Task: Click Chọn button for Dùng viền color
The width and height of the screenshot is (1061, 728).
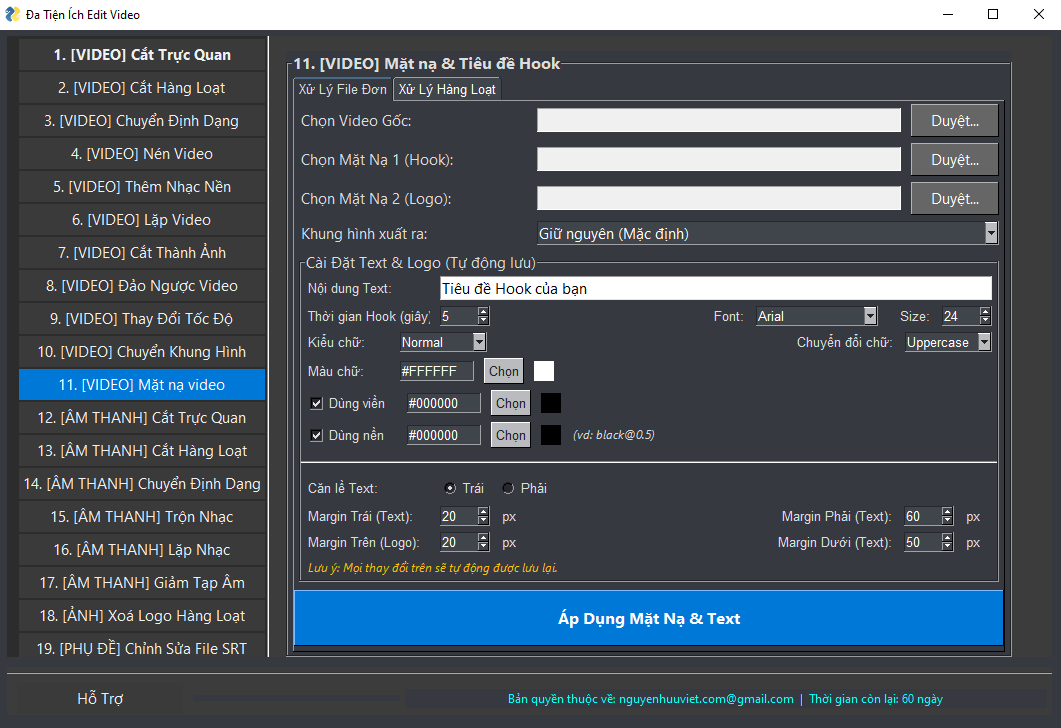Action: point(511,403)
